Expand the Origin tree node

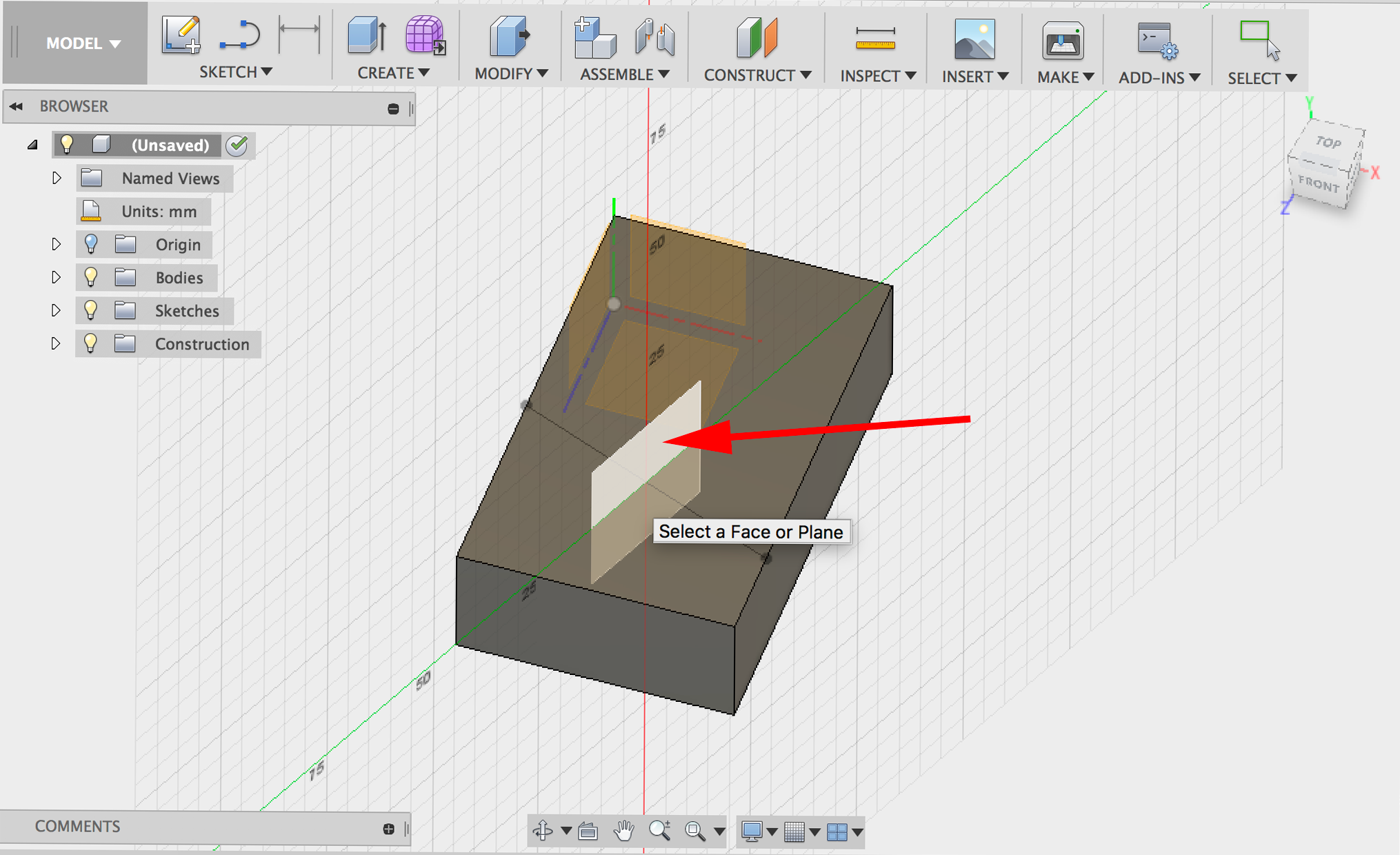coord(57,244)
